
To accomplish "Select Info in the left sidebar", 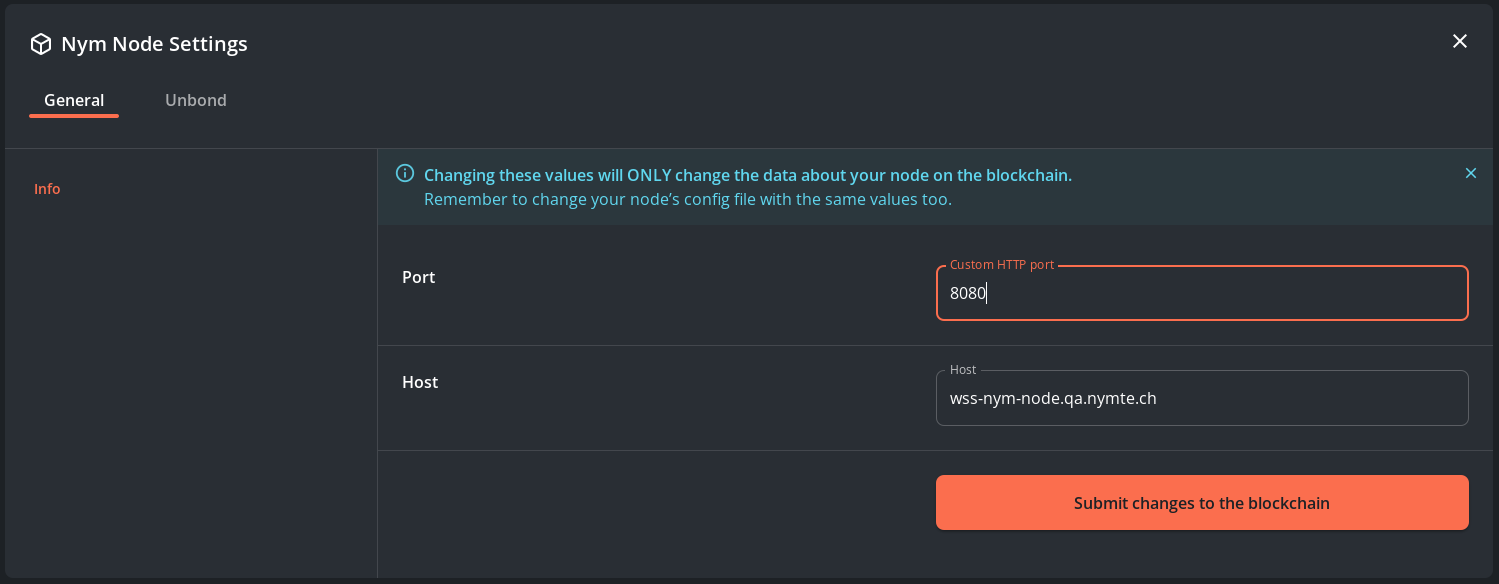I will 47,189.
